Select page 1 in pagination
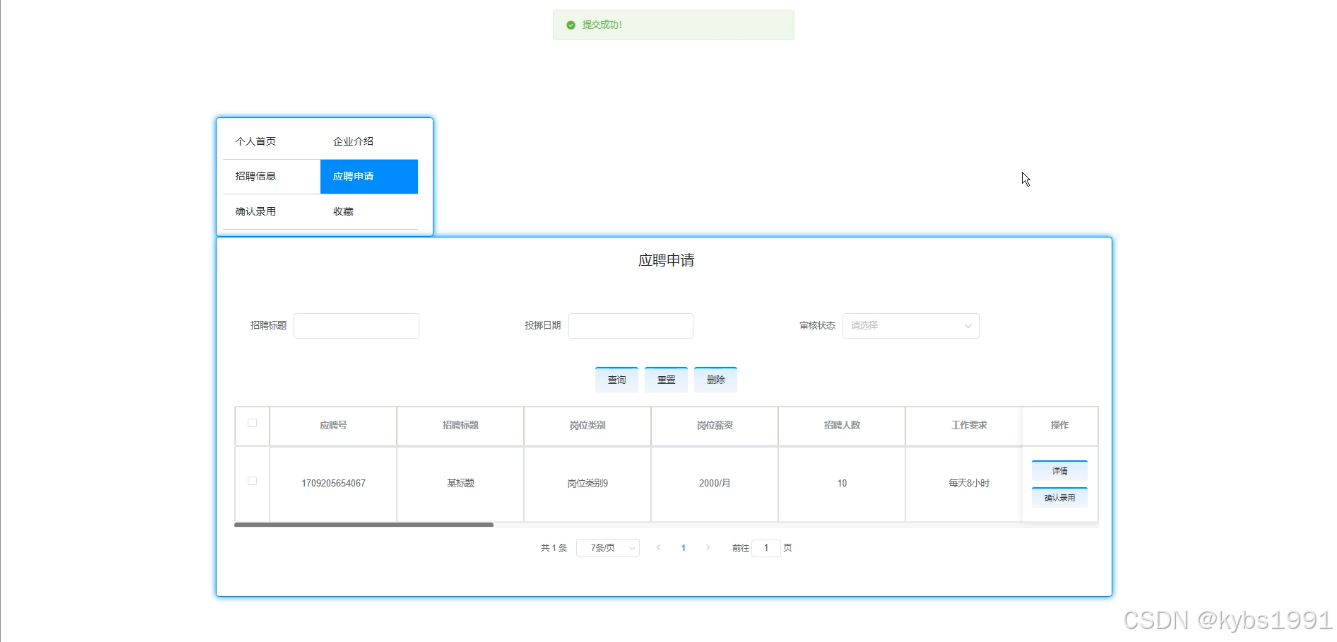The height and width of the screenshot is (642, 1337). point(683,548)
